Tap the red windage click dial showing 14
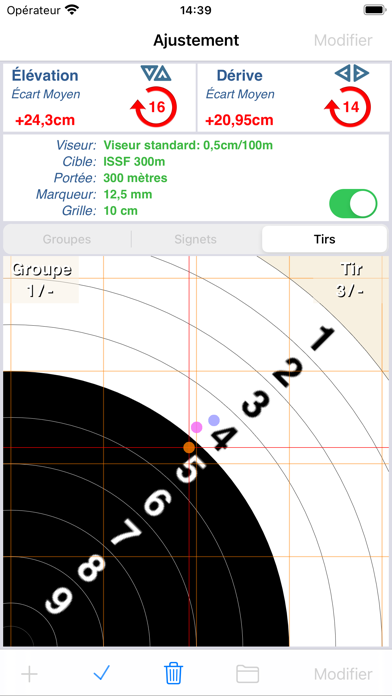 point(349,107)
